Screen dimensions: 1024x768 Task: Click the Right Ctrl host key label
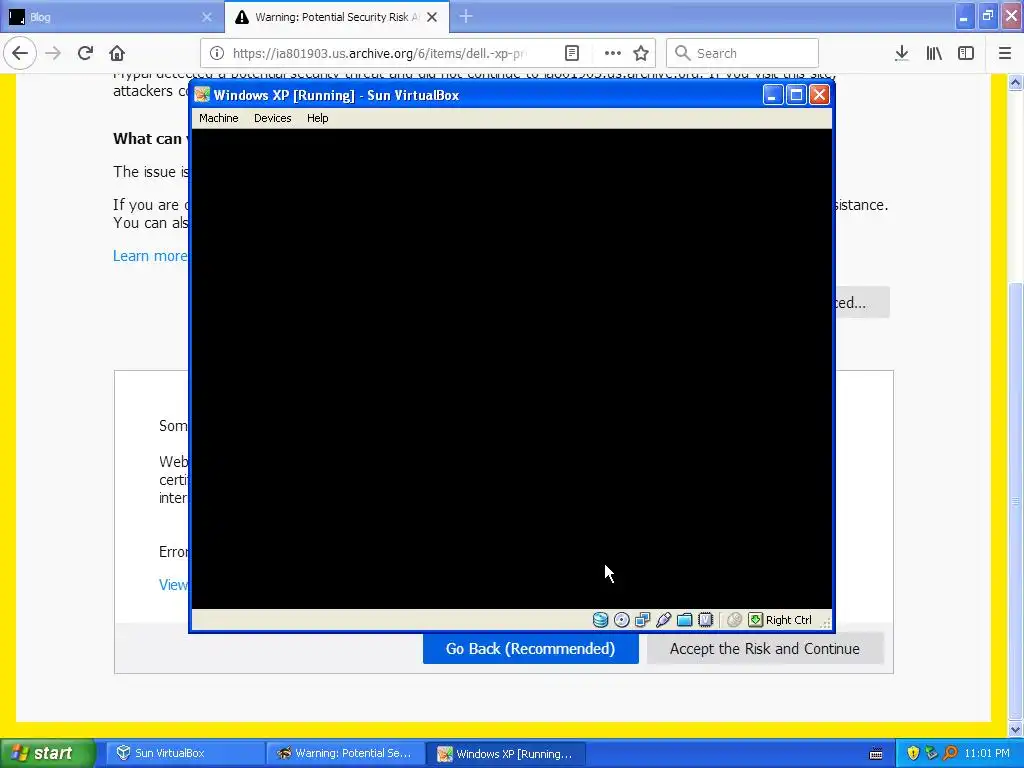pyautogui.click(x=788, y=620)
